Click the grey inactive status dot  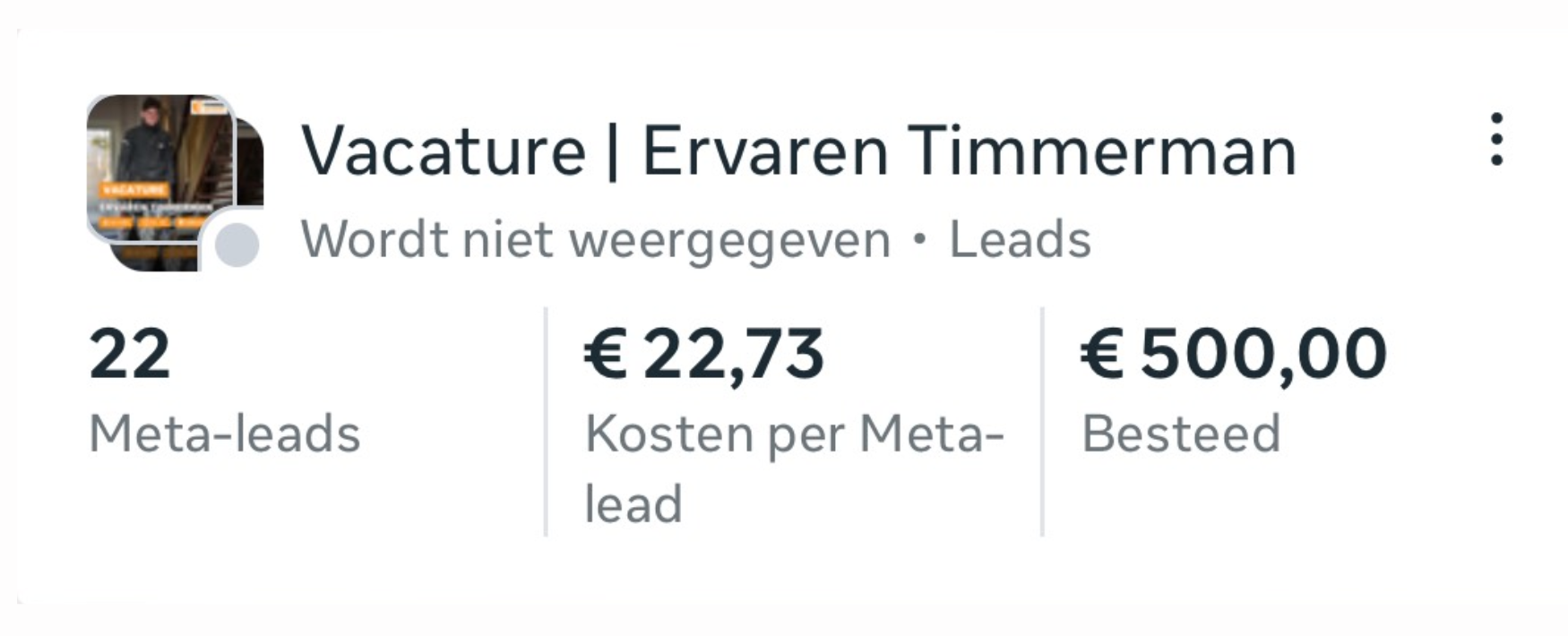237,245
